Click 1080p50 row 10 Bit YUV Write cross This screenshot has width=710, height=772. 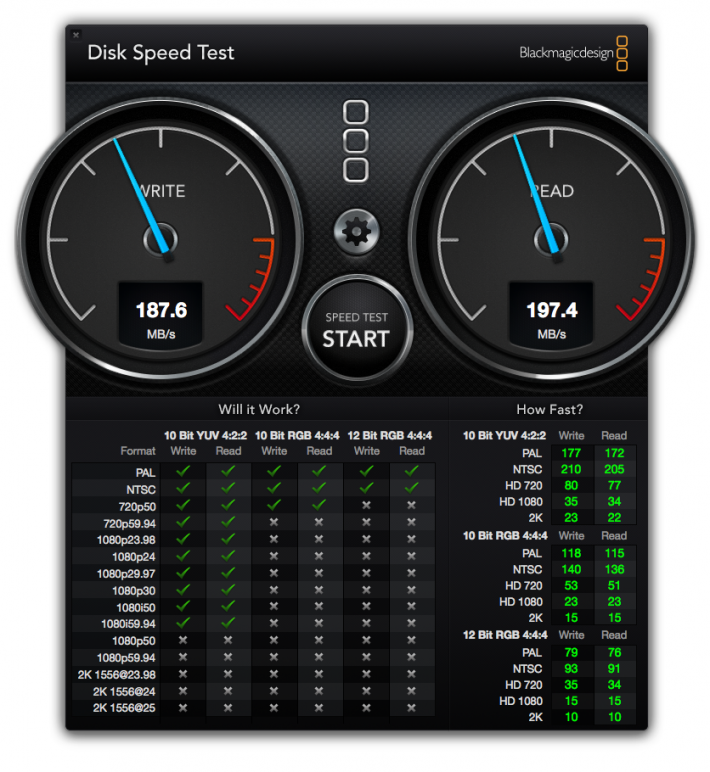tap(183, 640)
